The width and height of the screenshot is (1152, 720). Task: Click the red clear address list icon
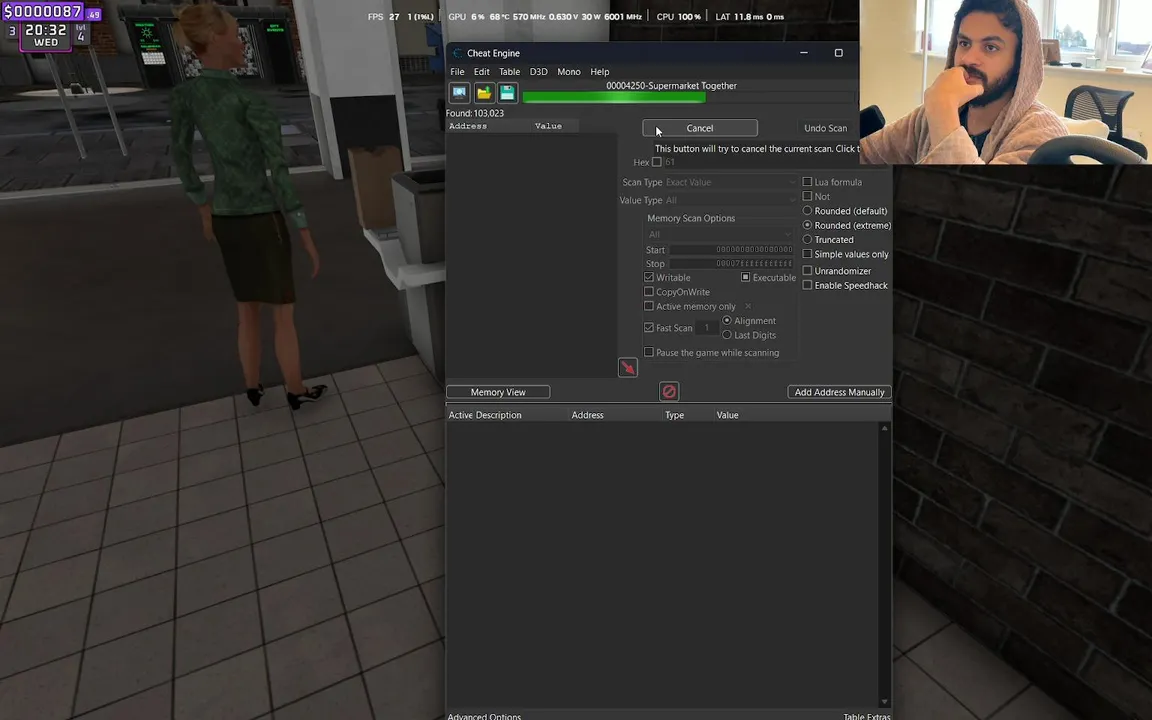pos(669,392)
